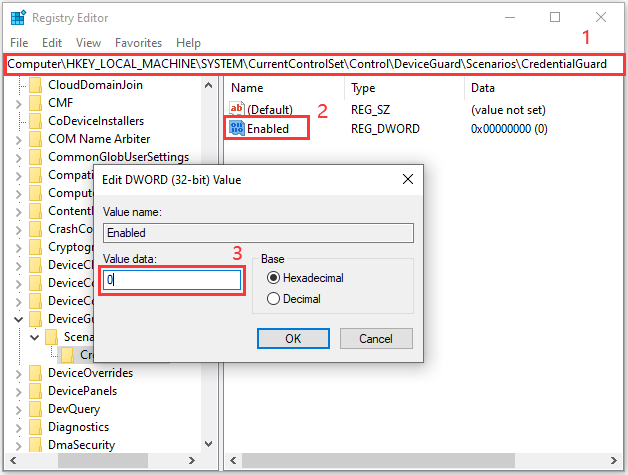Click the Diagnostics folder icon
The image size is (628, 475).
pos(35,427)
